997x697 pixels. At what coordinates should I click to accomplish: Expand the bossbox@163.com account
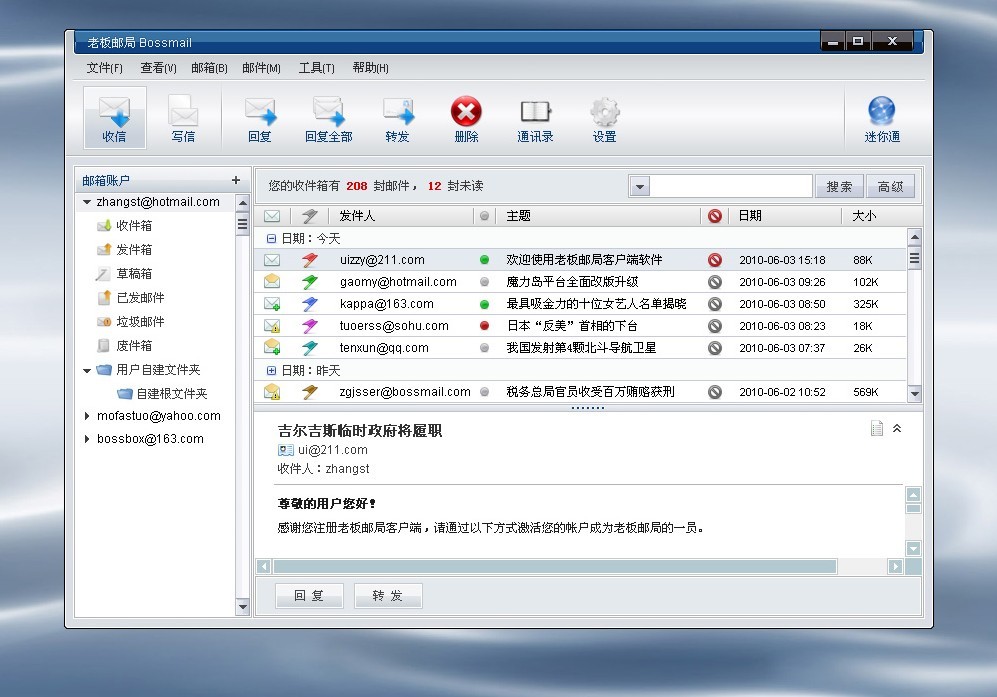point(87,439)
